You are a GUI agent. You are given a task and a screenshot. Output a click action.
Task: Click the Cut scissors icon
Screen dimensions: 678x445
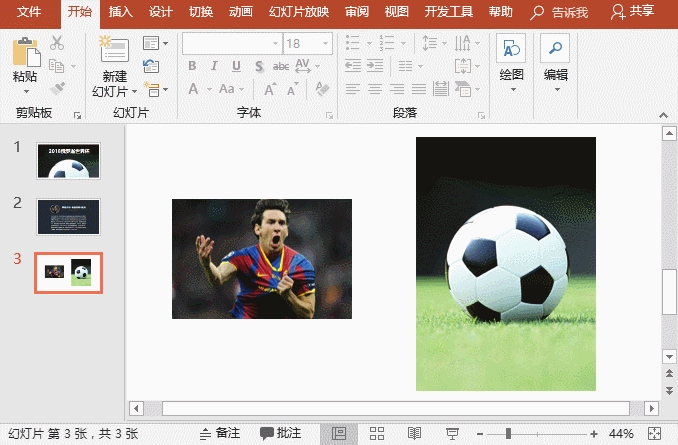pos(57,43)
